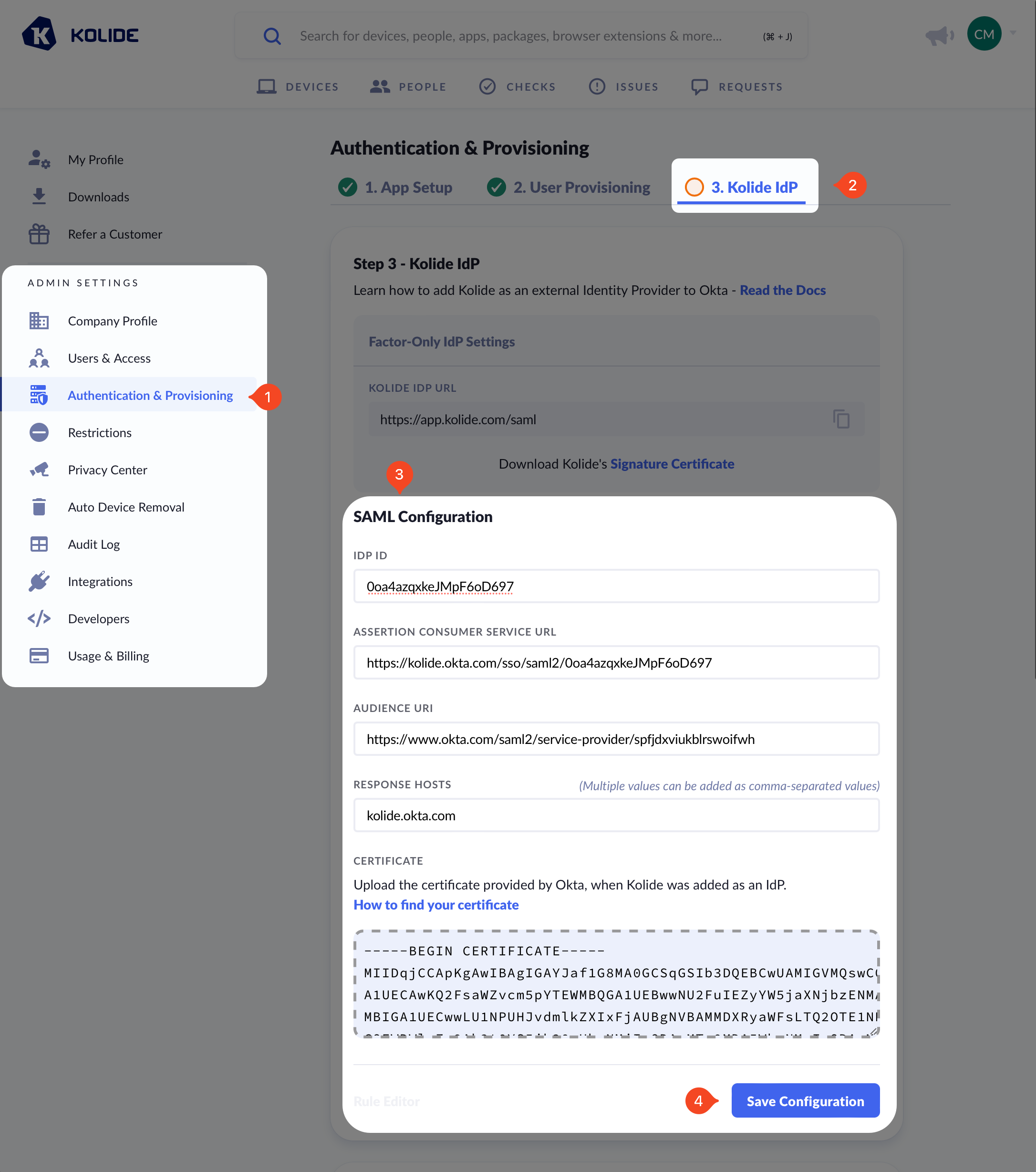
Task: Click the exclamation icon next to Issues
Action: [x=597, y=86]
